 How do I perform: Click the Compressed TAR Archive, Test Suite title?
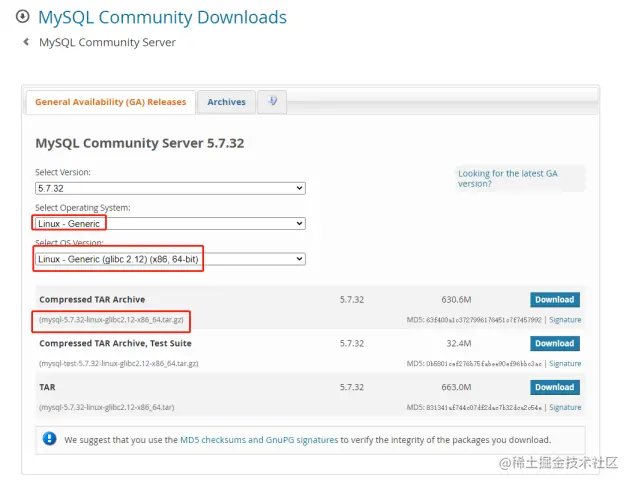(x=115, y=343)
